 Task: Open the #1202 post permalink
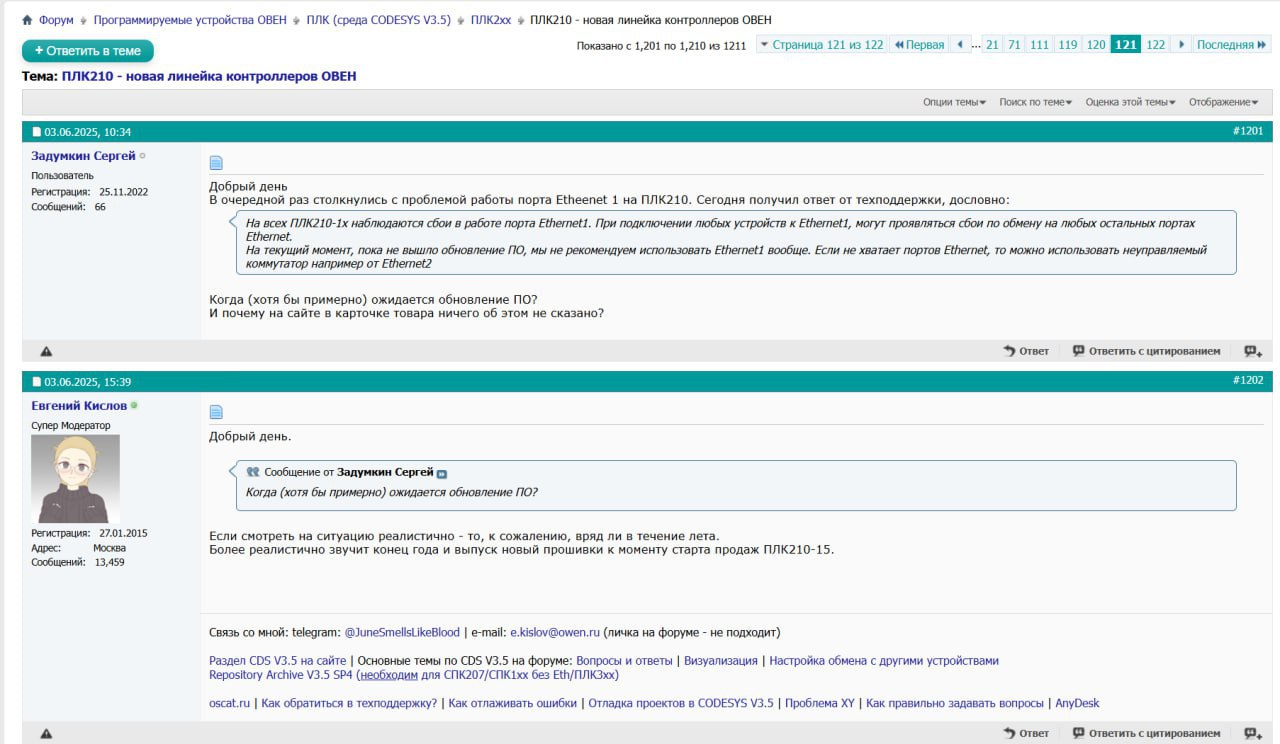(x=1248, y=381)
